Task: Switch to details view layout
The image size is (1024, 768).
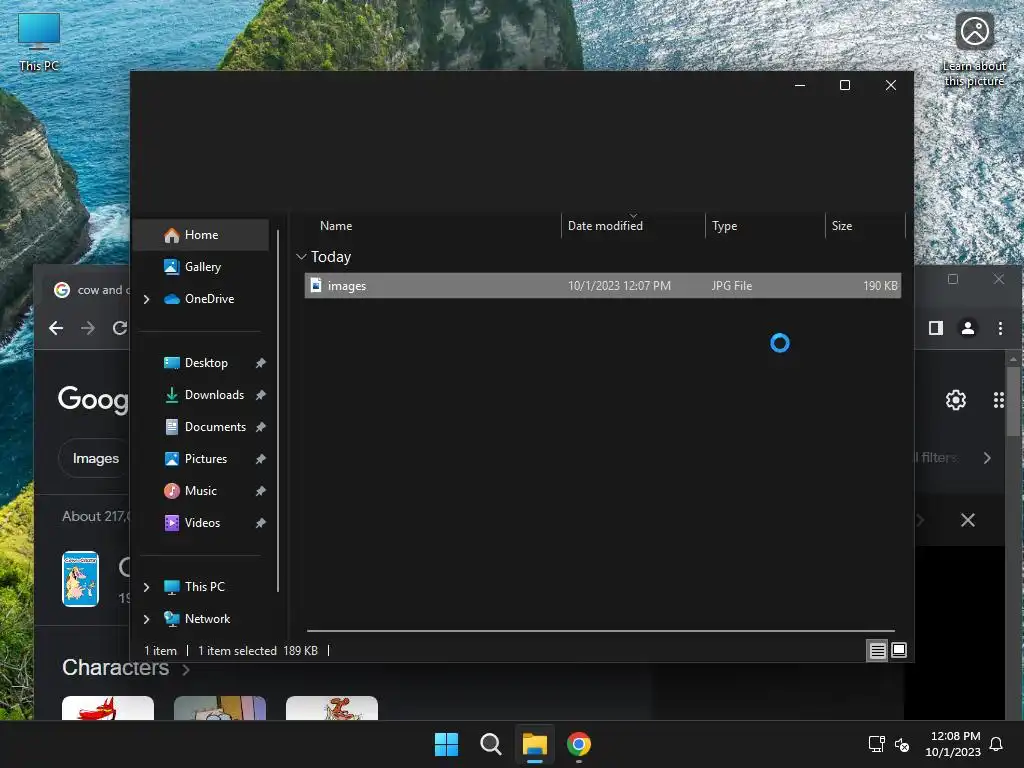Action: point(877,650)
